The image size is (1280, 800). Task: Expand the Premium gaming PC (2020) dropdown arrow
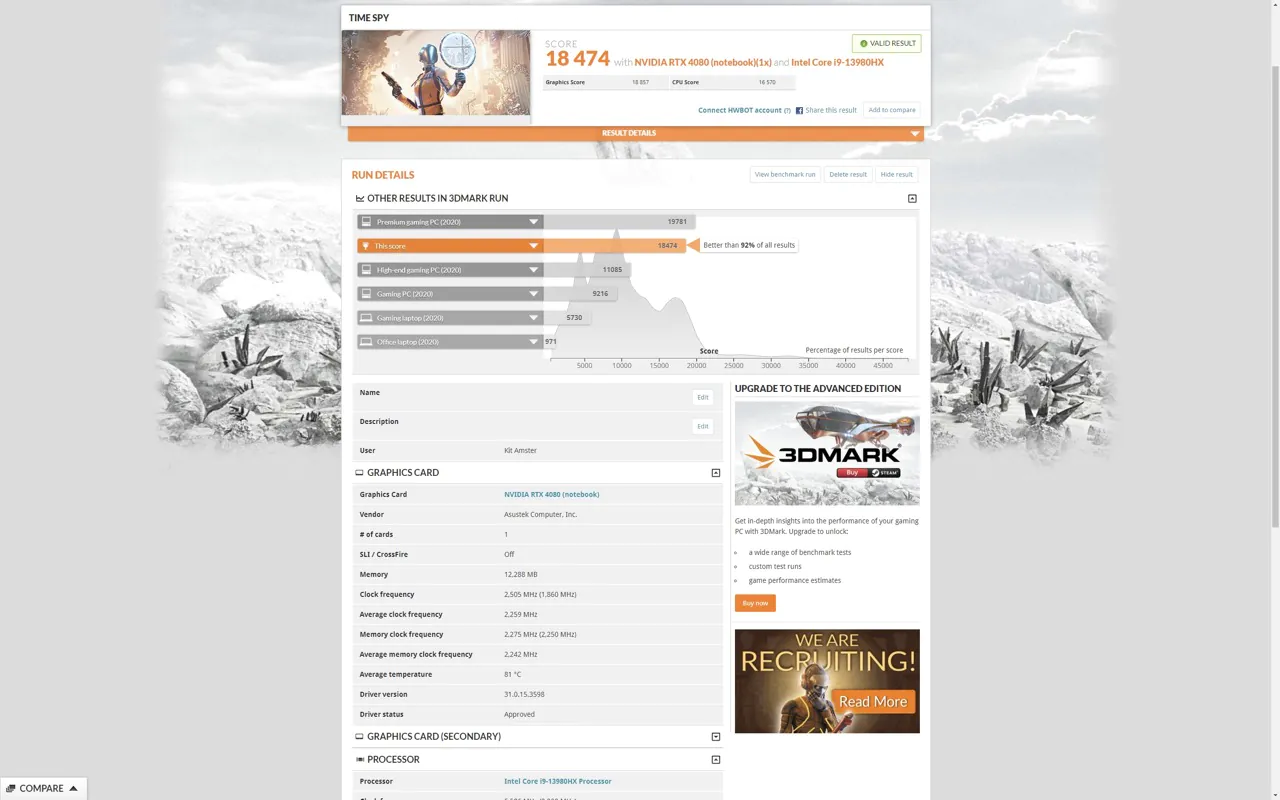pos(534,222)
